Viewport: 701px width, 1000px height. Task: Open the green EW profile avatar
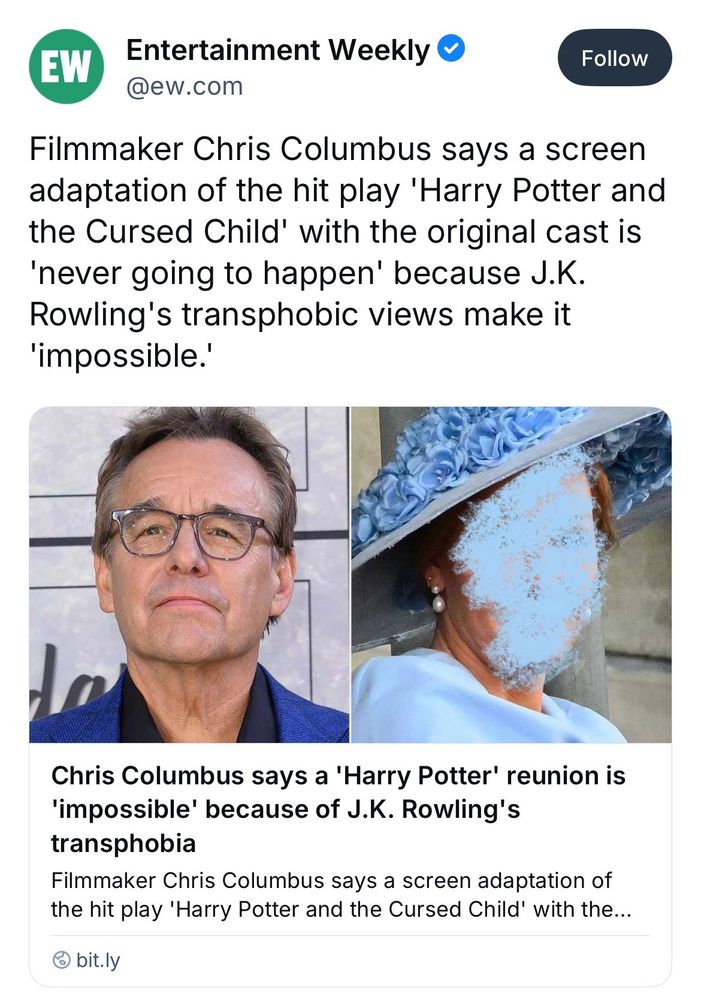[66, 66]
